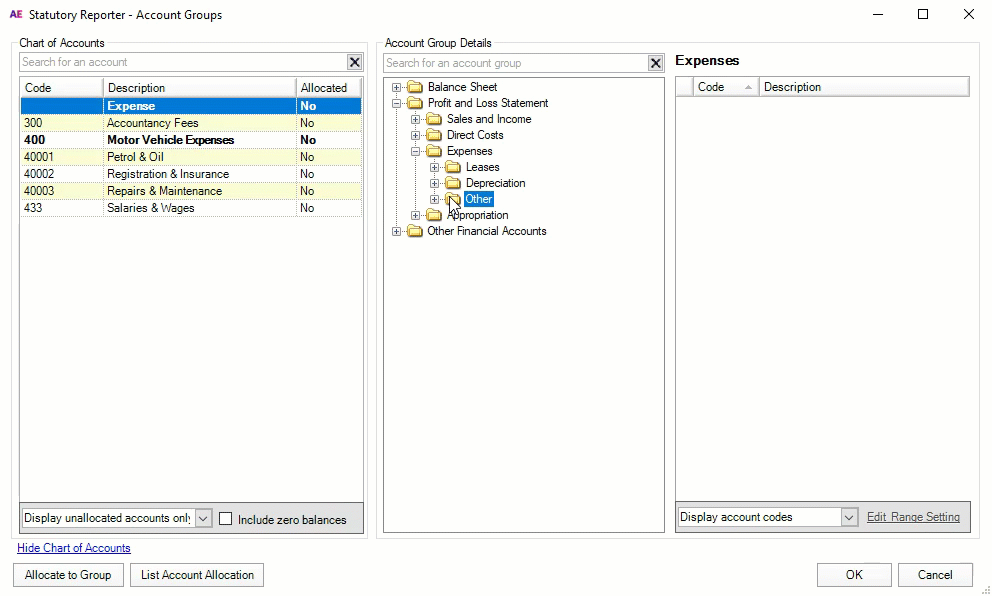
Task: Click the Search for an account field
Action: coord(180,62)
